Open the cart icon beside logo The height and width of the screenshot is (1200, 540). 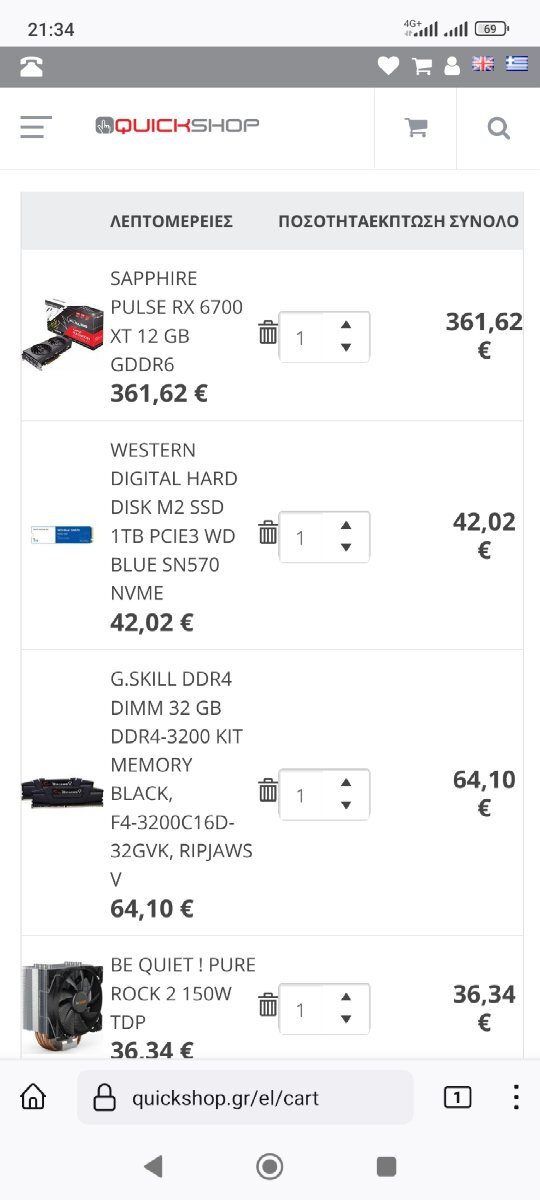(x=416, y=128)
